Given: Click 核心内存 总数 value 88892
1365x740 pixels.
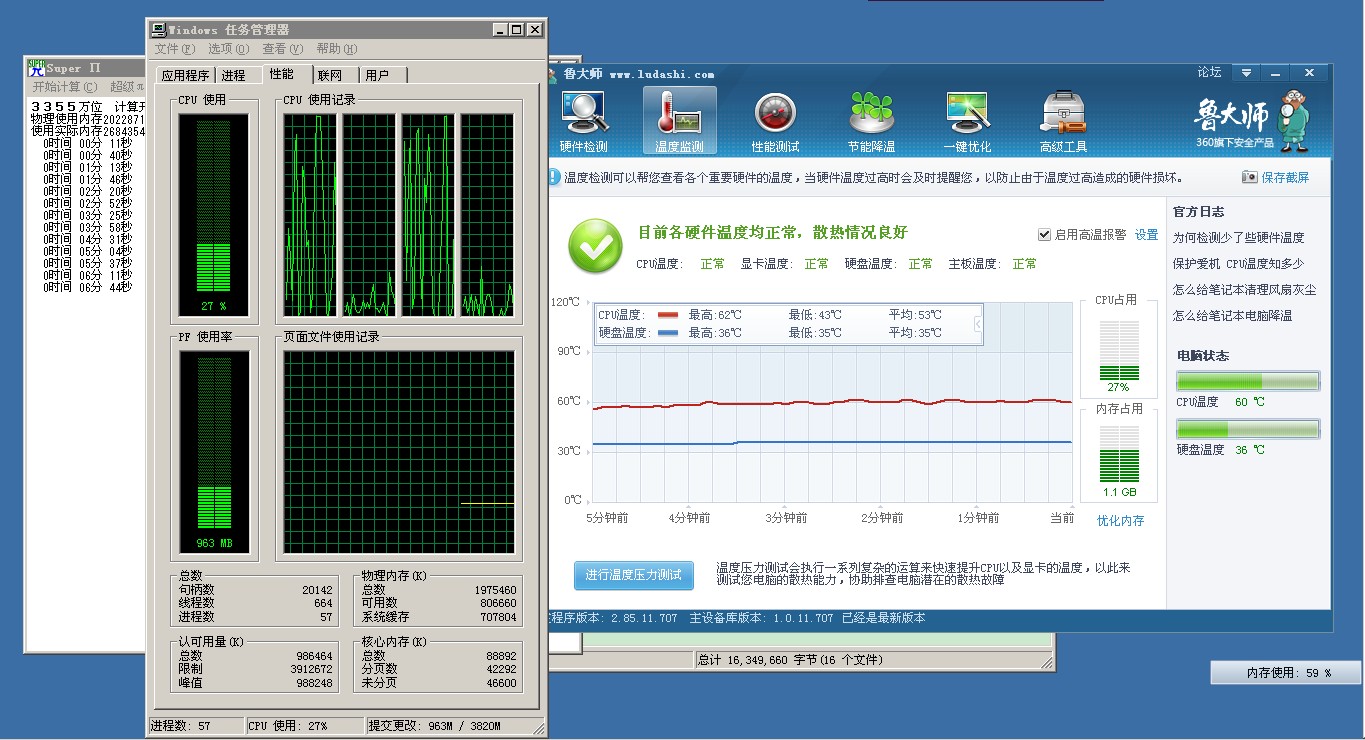Looking at the screenshot, I should pos(501,656).
